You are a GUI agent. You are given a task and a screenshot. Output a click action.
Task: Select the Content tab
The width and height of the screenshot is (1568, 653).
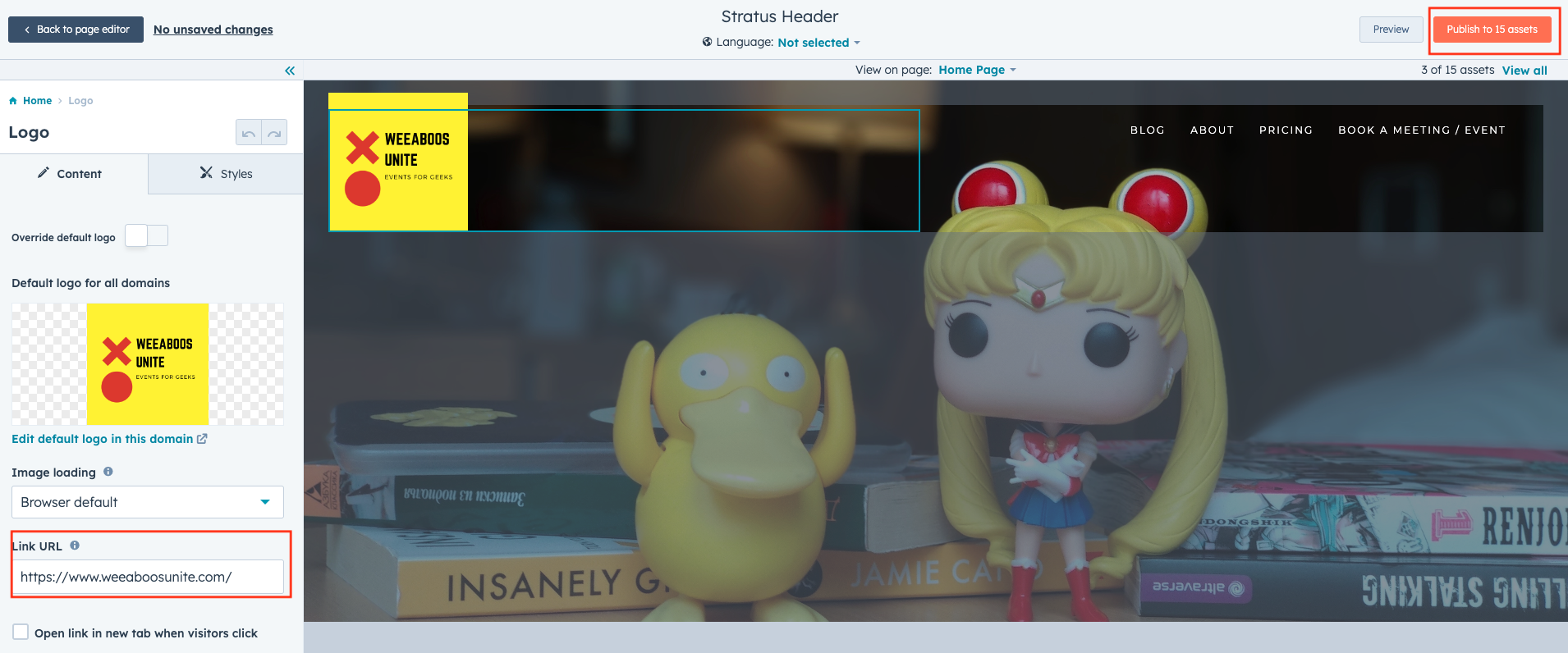click(x=71, y=174)
